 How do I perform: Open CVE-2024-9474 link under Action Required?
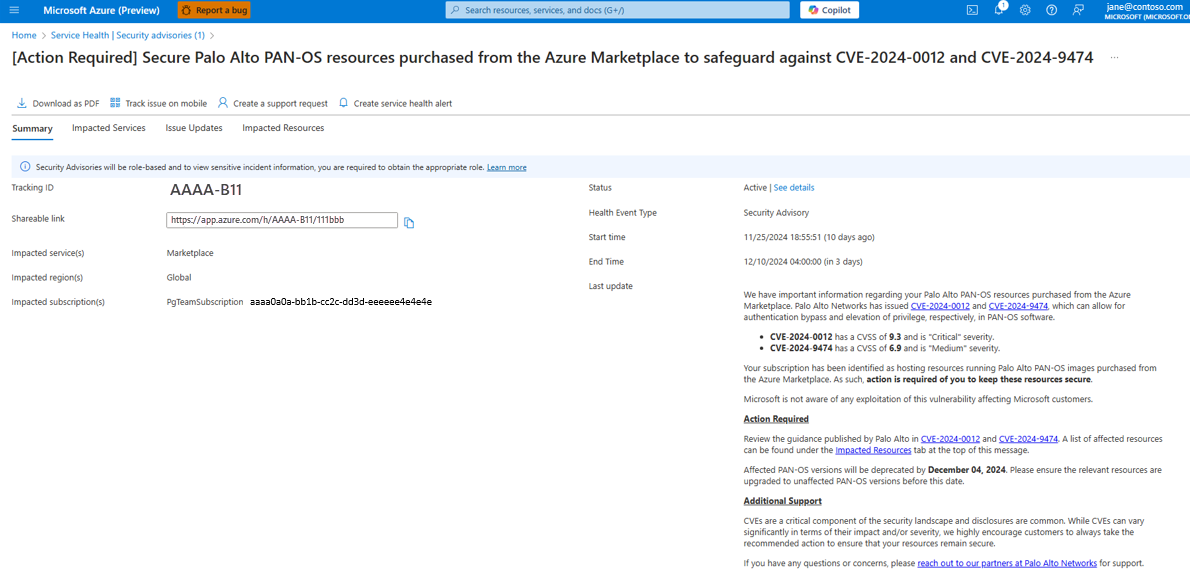point(1028,438)
